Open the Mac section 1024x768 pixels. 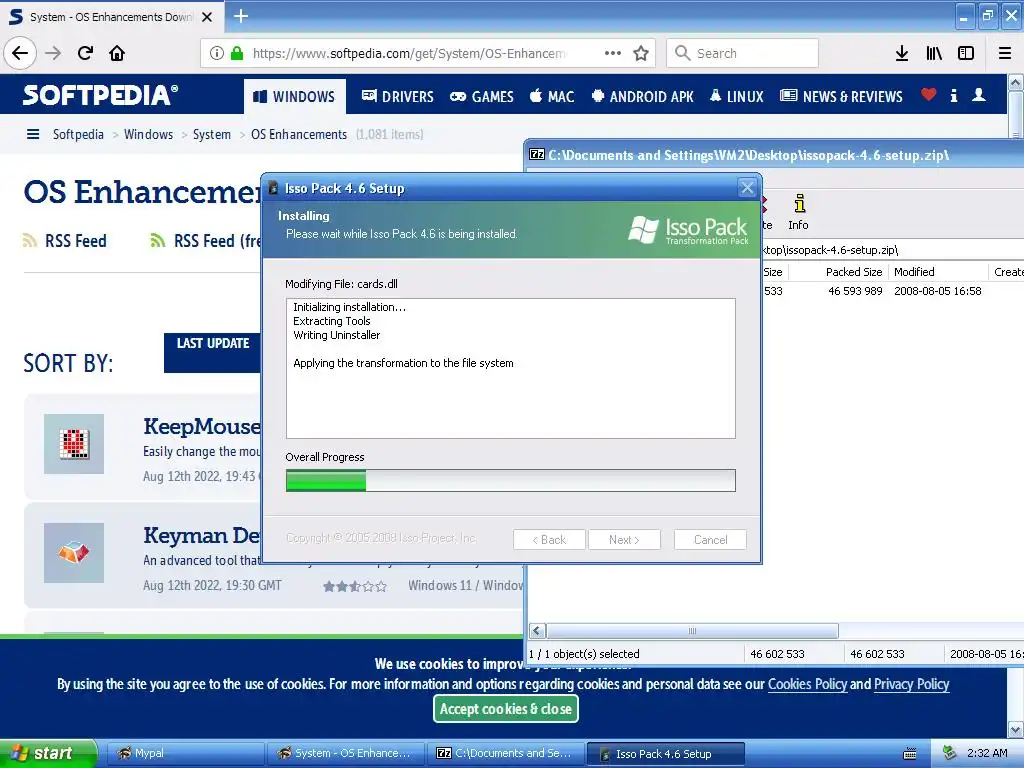click(x=552, y=97)
